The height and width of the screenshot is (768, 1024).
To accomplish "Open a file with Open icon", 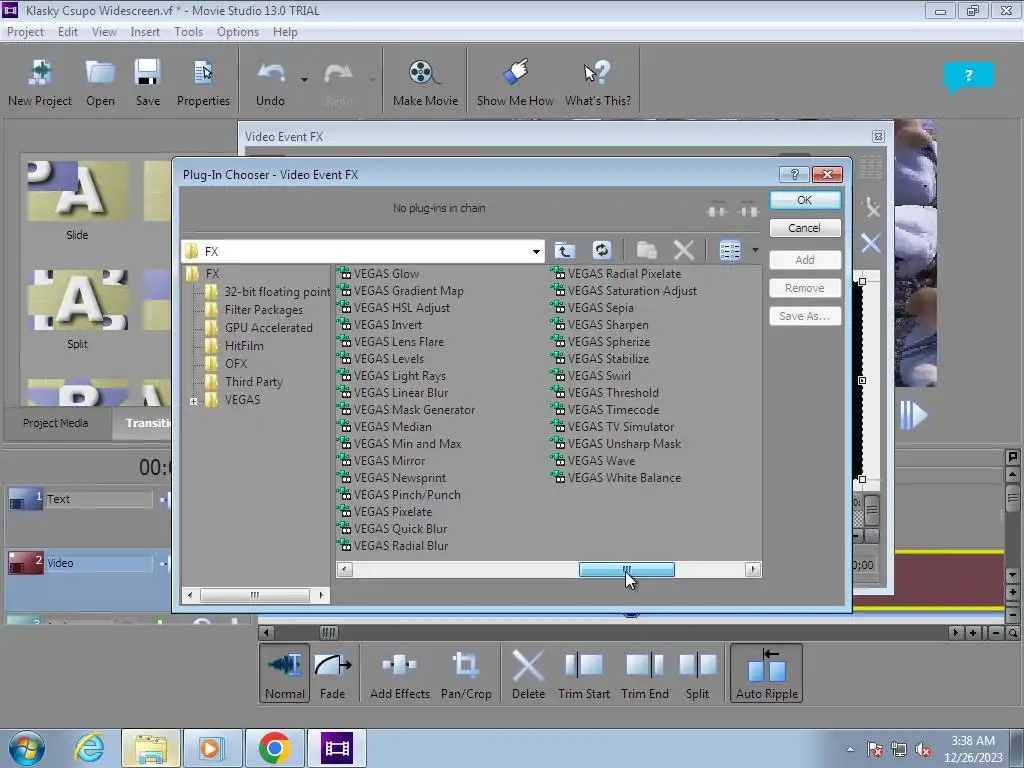I will coord(100,82).
